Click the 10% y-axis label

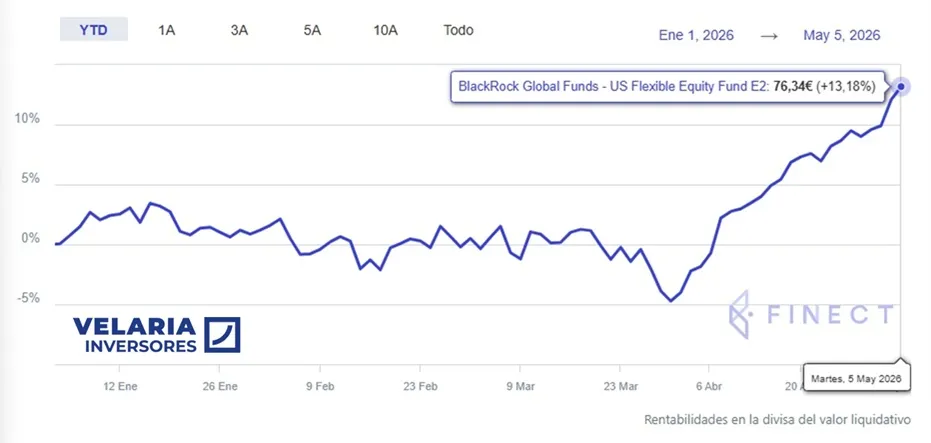[x=27, y=119]
